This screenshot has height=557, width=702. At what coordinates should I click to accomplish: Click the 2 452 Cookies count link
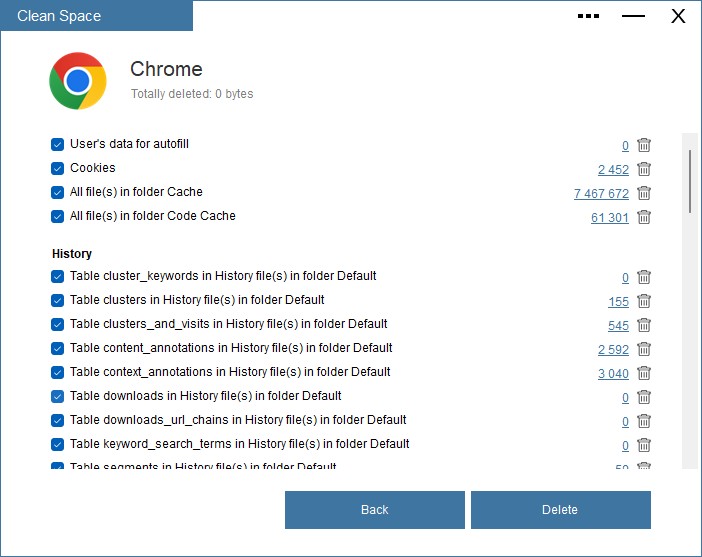tap(613, 170)
